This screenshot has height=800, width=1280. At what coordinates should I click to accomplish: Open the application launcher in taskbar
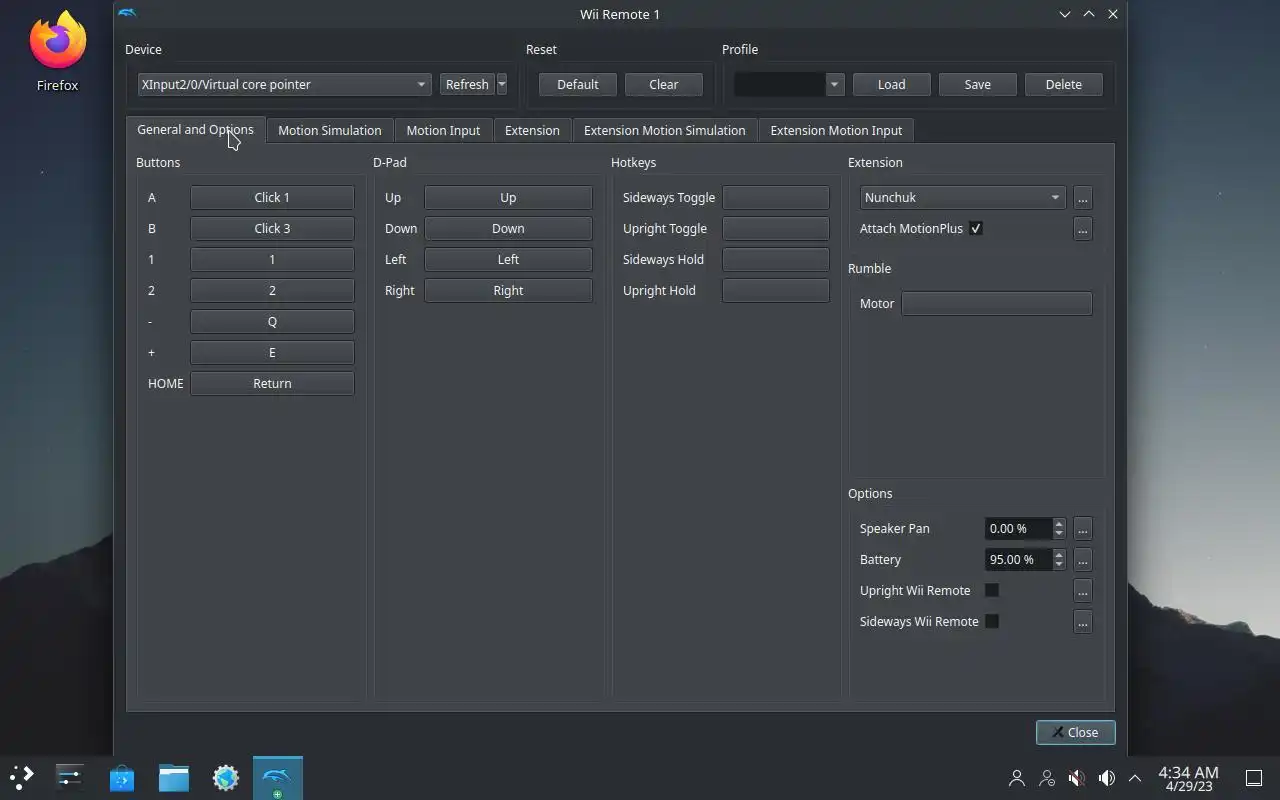pos(21,777)
